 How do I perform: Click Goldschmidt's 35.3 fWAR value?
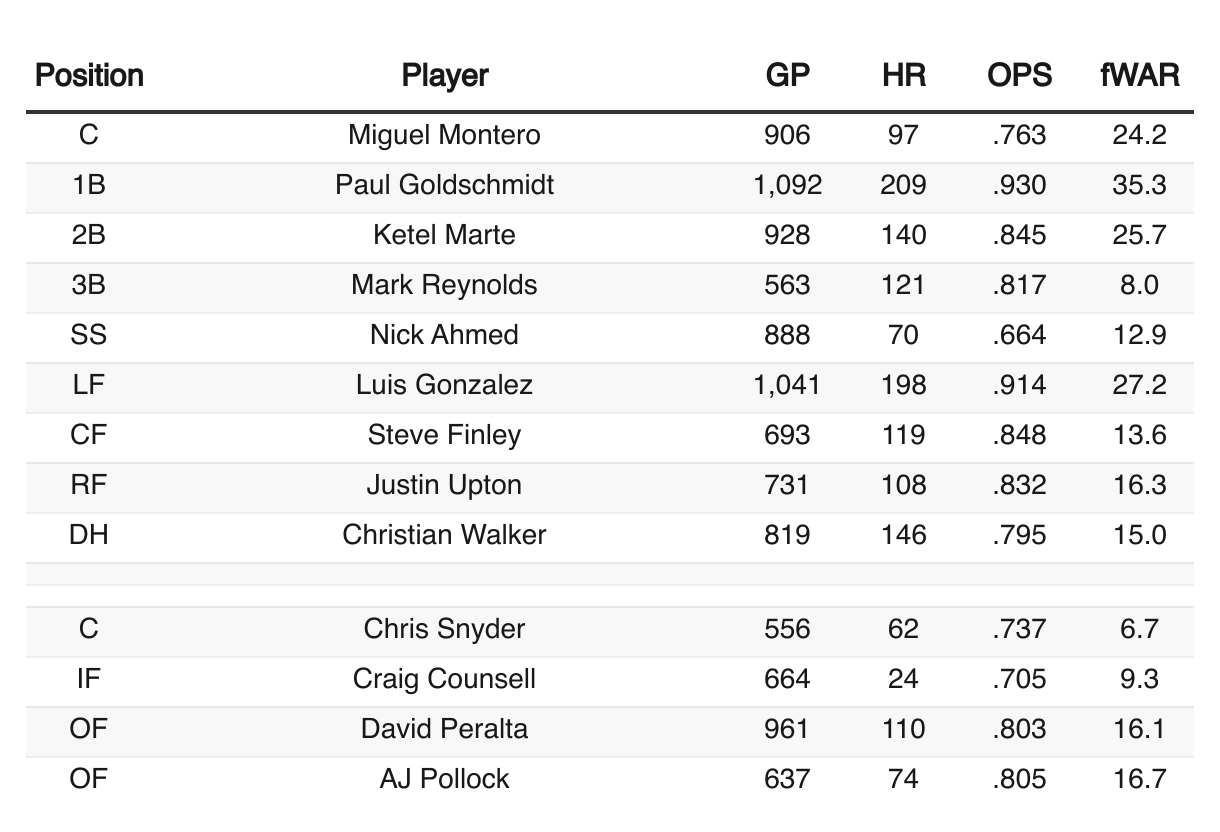pyautogui.click(x=1139, y=185)
